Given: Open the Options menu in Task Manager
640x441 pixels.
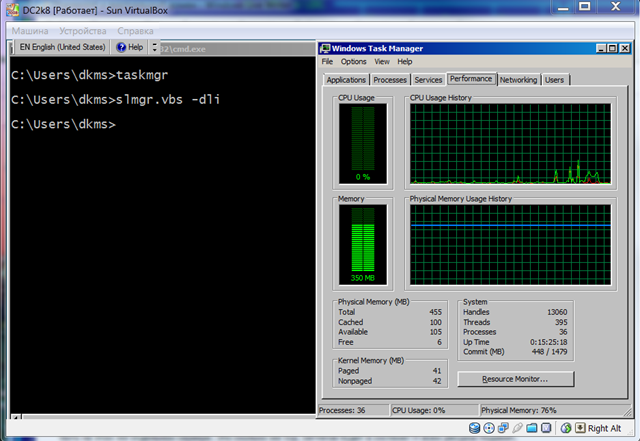Looking at the screenshot, I should coord(353,62).
